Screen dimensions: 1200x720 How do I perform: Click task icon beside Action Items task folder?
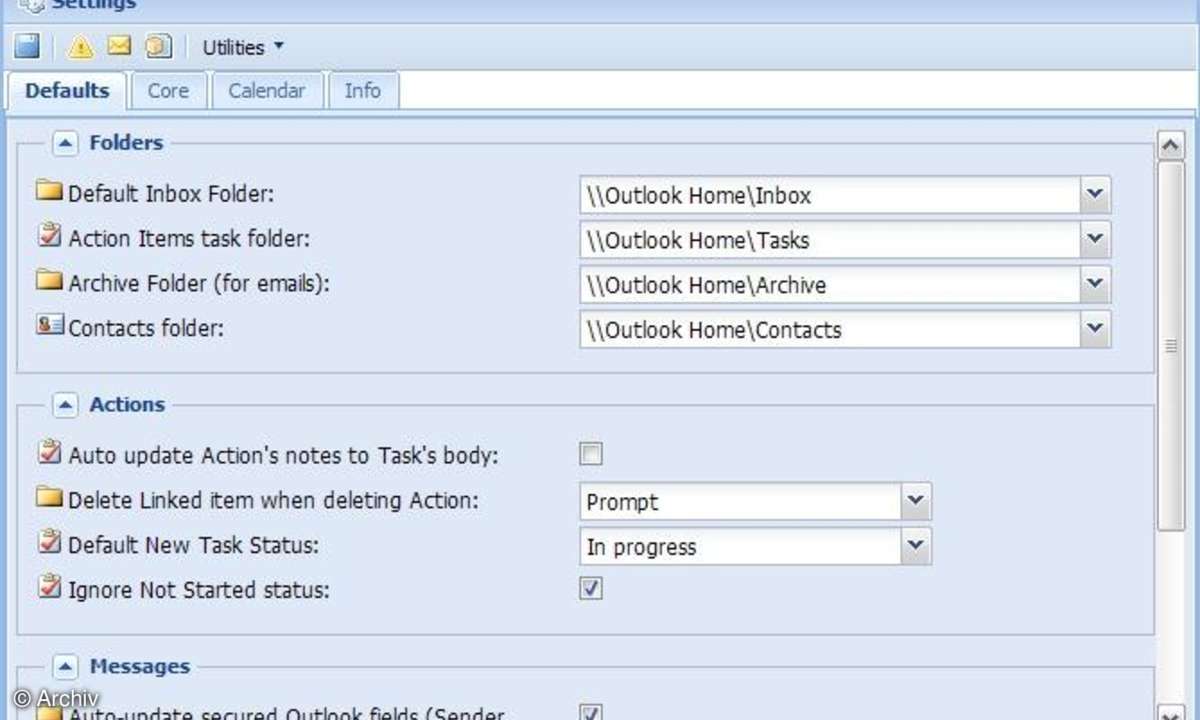(50, 235)
